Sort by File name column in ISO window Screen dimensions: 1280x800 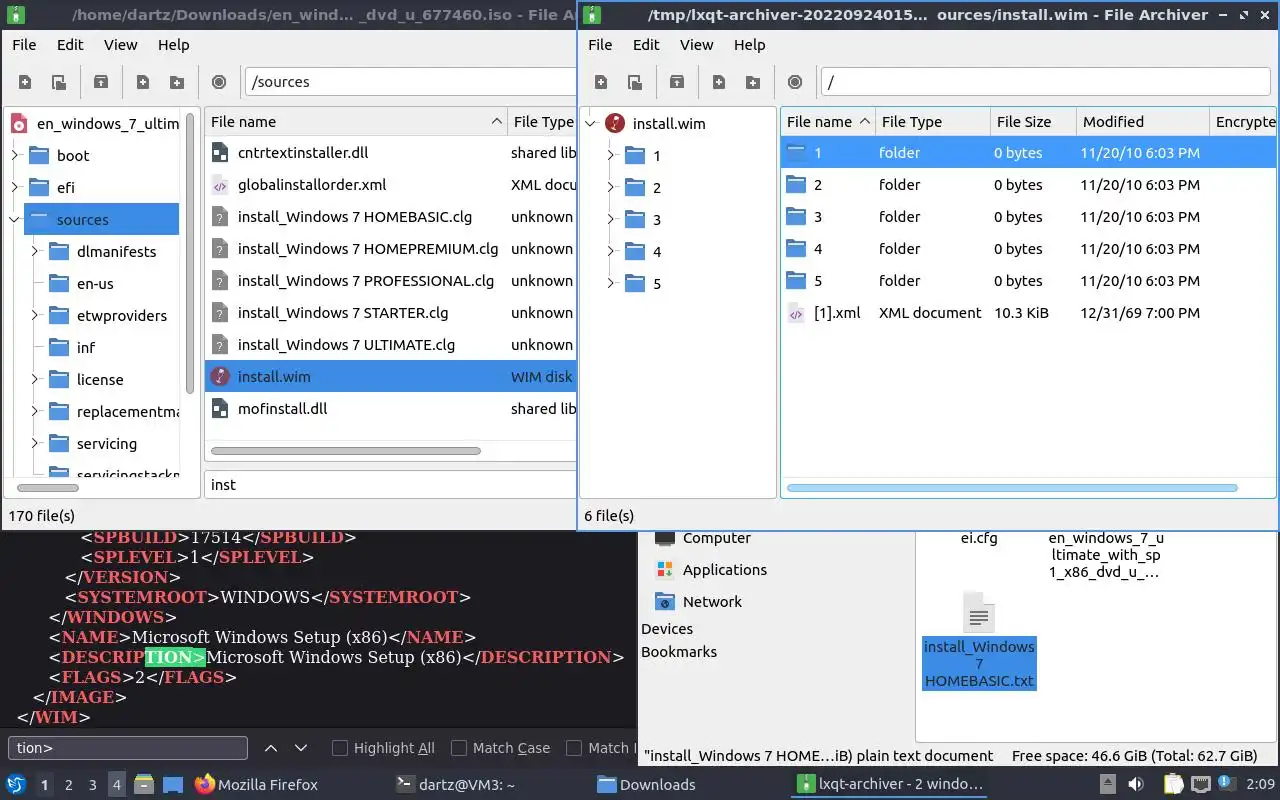(x=356, y=122)
